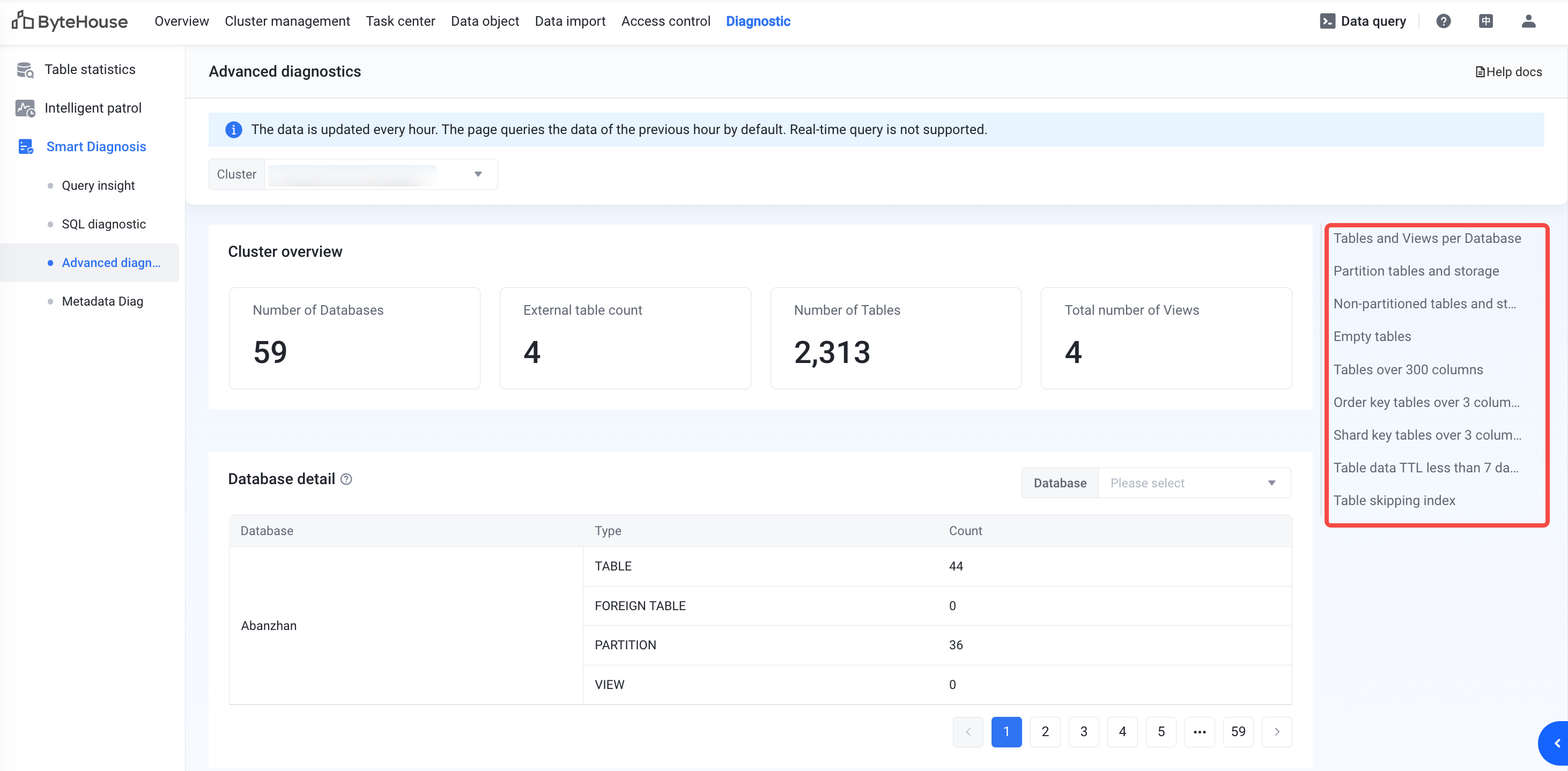Image resolution: width=1568 pixels, height=771 pixels.
Task: Go to page 3 of results
Action: (1083, 731)
